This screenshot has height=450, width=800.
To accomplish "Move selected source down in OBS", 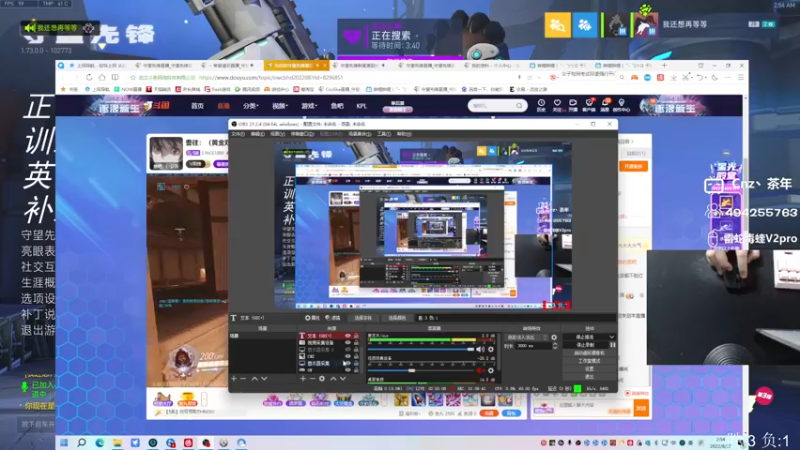I will pyautogui.click(x=343, y=379).
